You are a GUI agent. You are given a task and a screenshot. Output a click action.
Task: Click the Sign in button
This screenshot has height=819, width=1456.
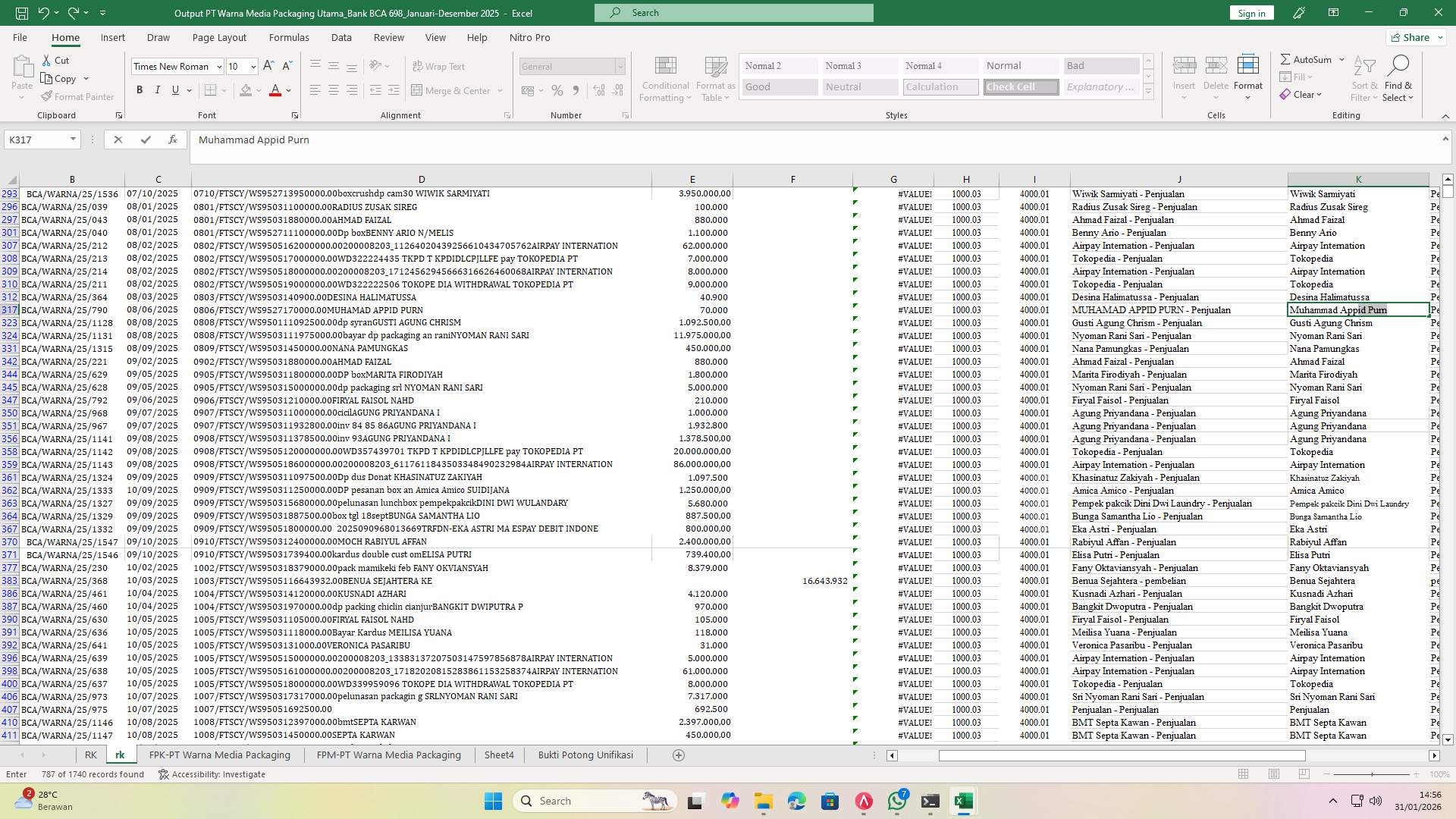1250,12
